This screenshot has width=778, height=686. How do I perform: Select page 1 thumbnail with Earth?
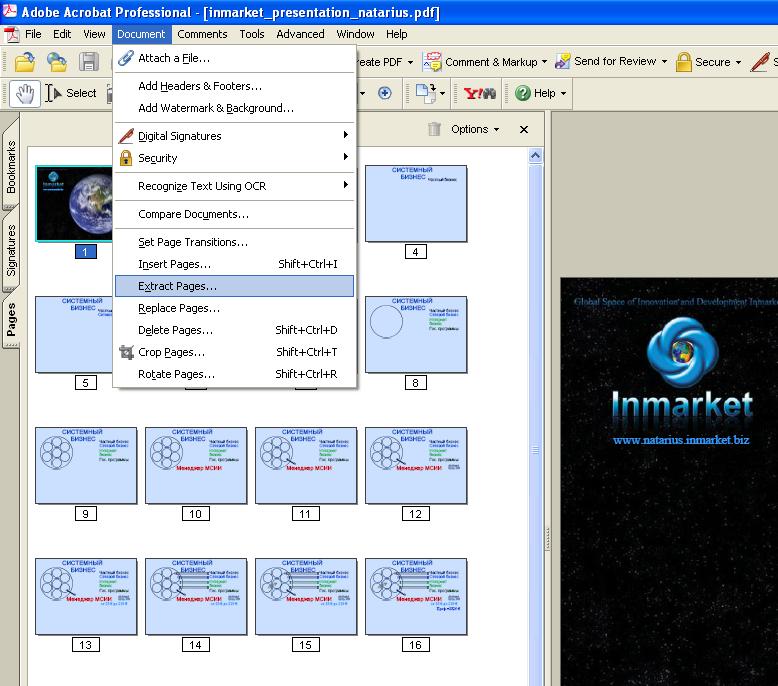click(74, 204)
